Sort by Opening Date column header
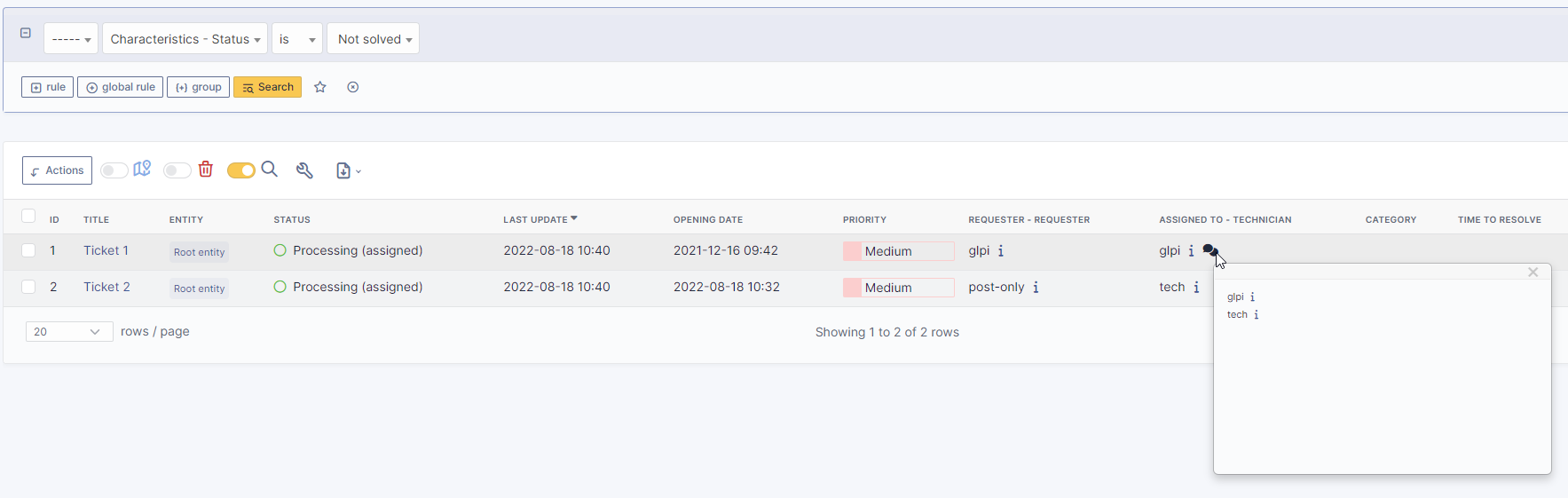Viewport: 1568px width, 498px height. point(708,219)
